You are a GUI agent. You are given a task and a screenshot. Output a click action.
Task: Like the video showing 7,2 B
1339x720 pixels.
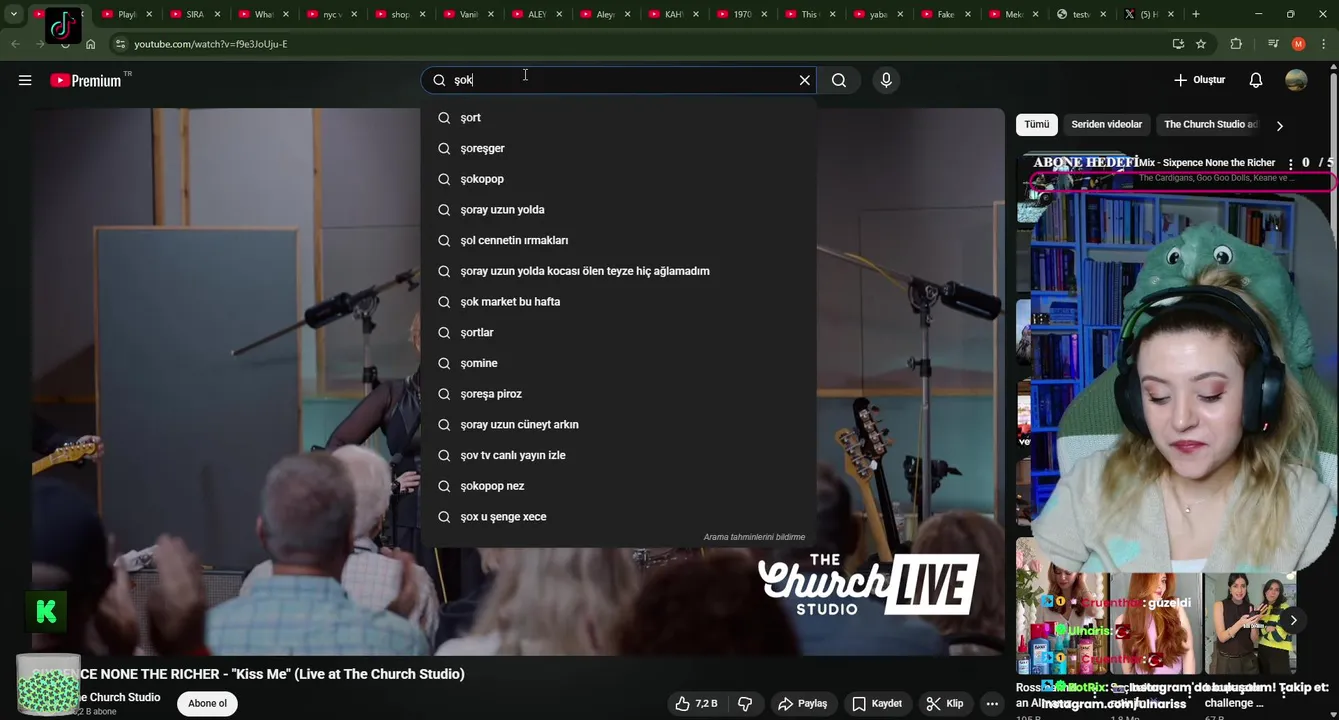point(696,703)
